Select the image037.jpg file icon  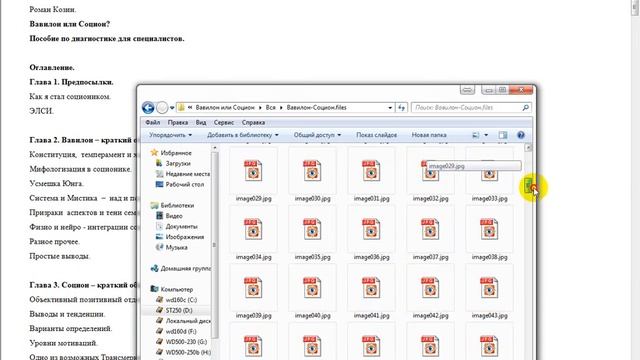pos(430,229)
